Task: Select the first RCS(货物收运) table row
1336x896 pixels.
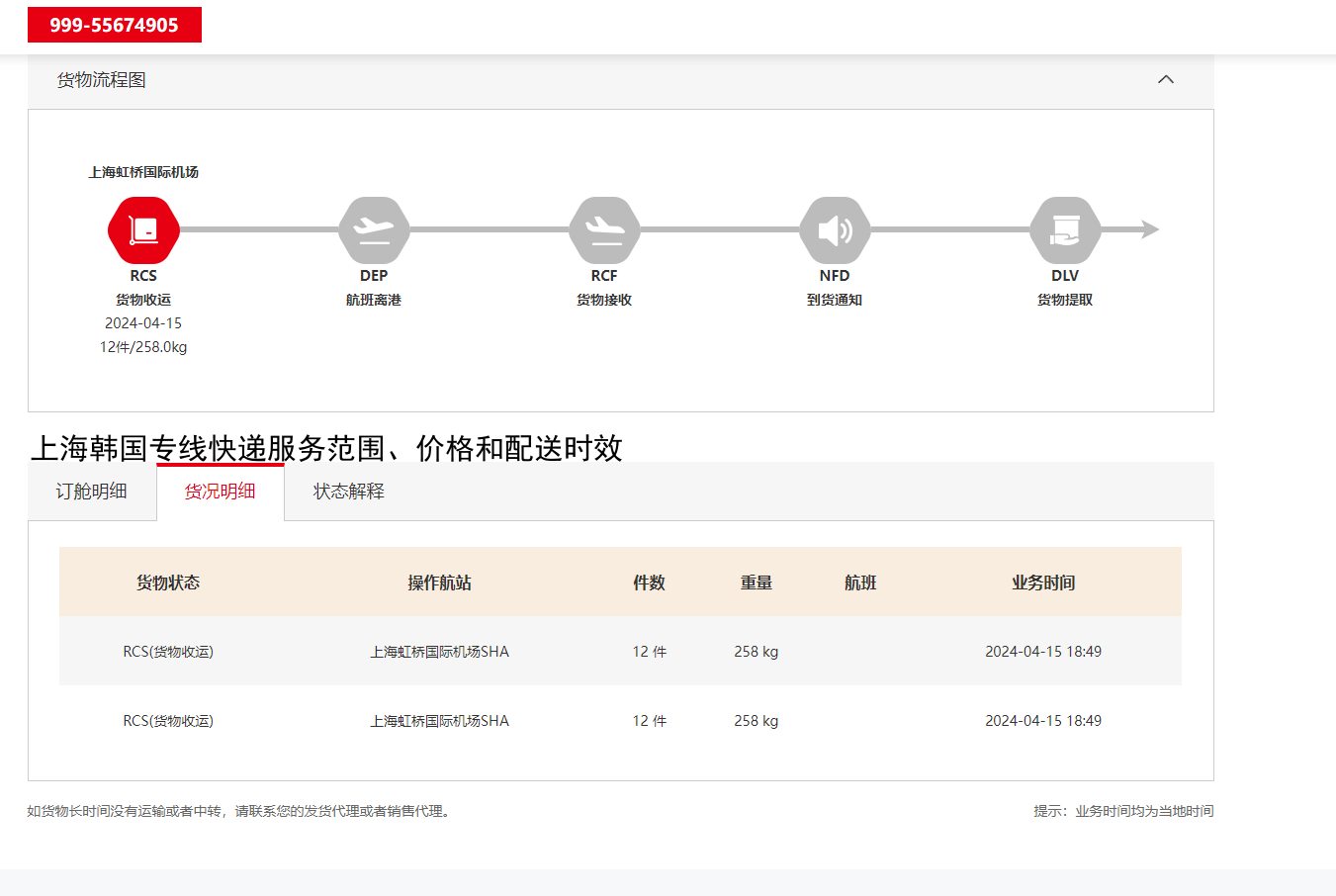Action: [168, 652]
